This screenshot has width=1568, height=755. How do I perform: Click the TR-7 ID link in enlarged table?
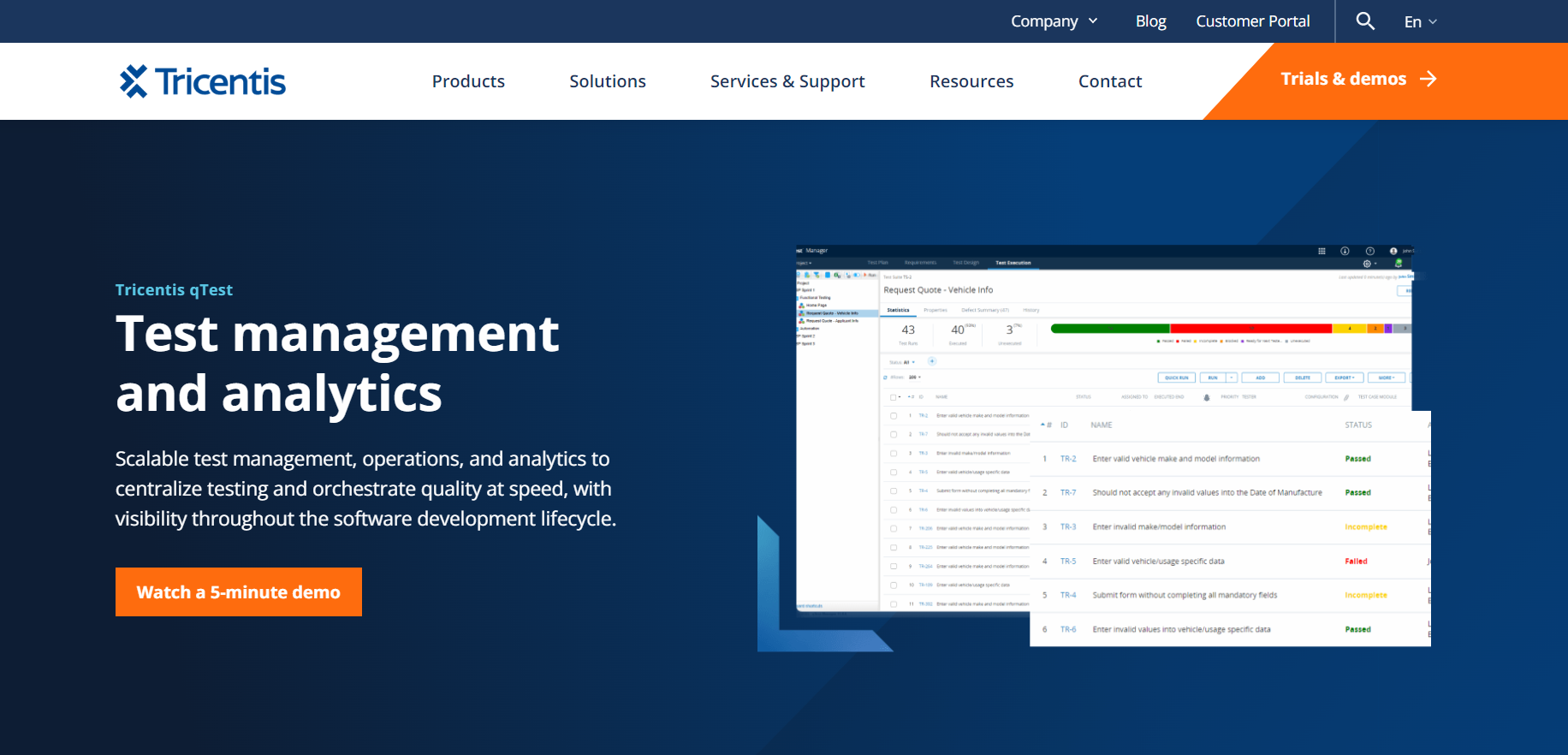pyautogui.click(x=1068, y=492)
